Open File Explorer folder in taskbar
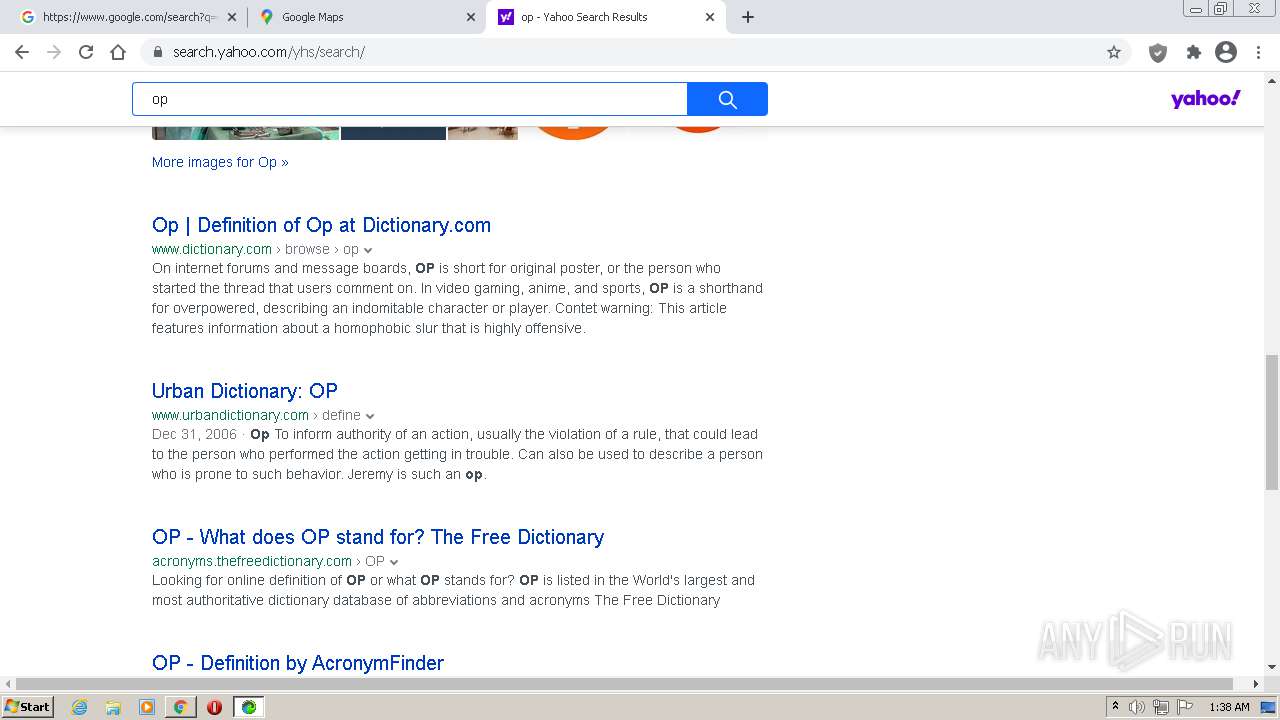 [x=113, y=707]
